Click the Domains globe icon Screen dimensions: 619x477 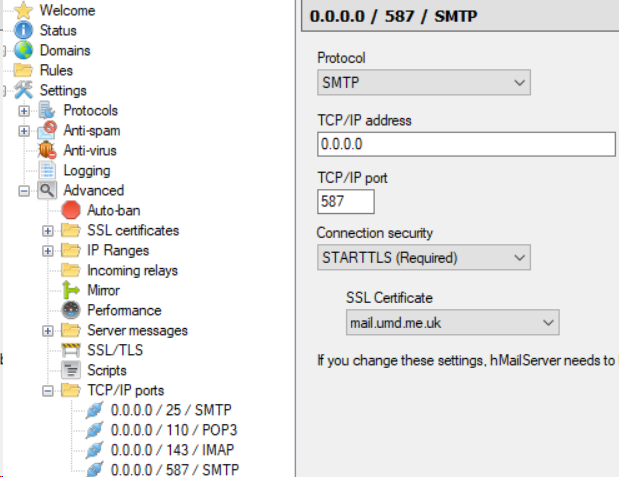click(23, 51)
